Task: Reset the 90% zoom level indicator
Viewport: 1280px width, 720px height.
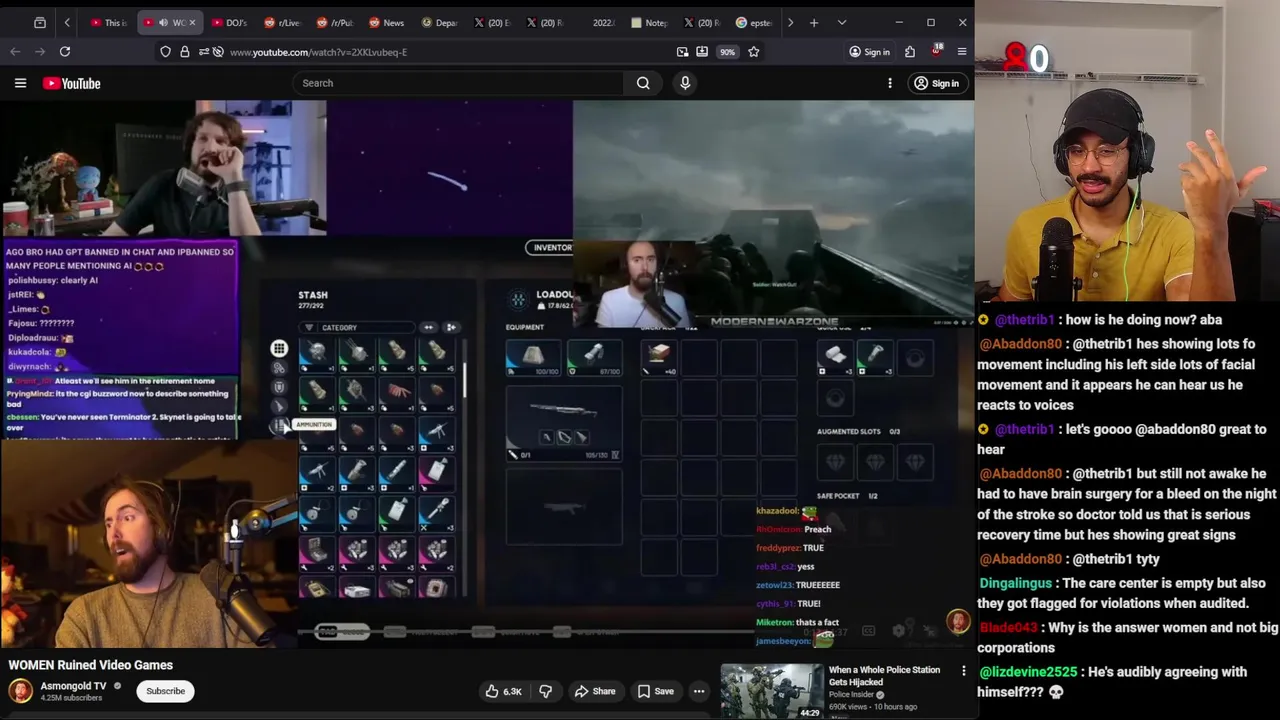Action: tap(727, 52)
